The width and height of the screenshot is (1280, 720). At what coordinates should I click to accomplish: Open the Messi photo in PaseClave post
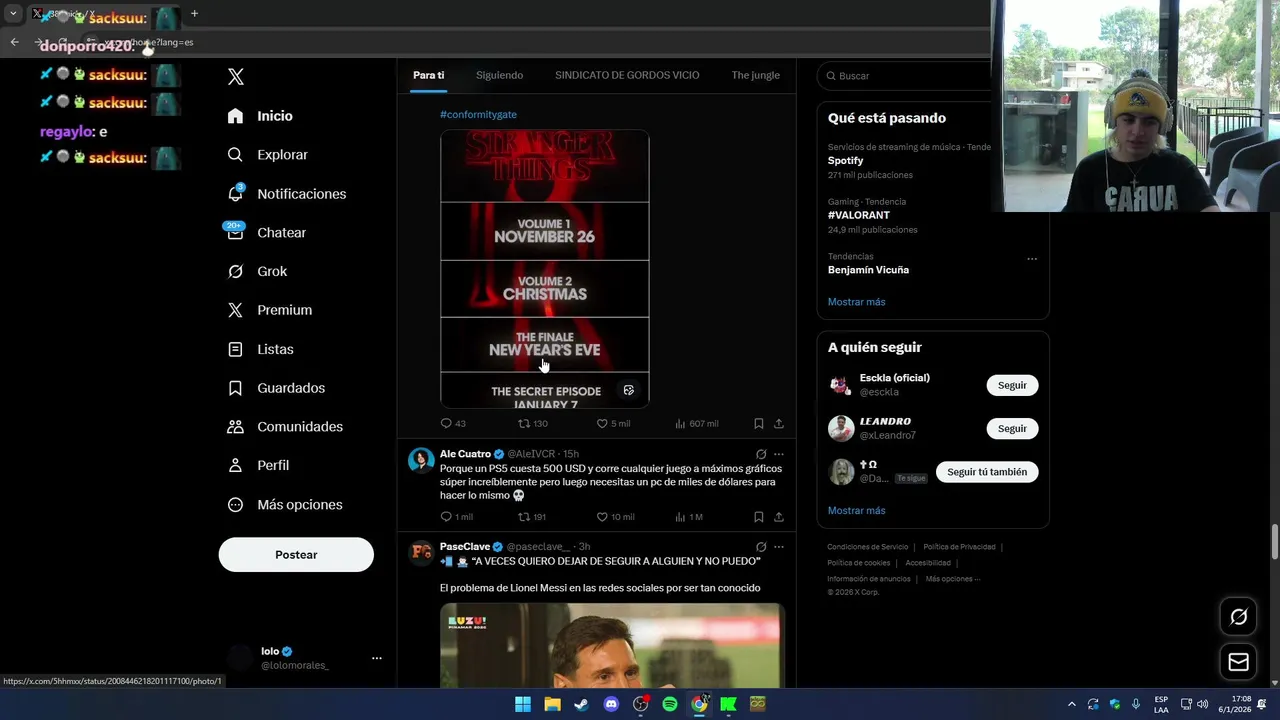coord(612,645)
